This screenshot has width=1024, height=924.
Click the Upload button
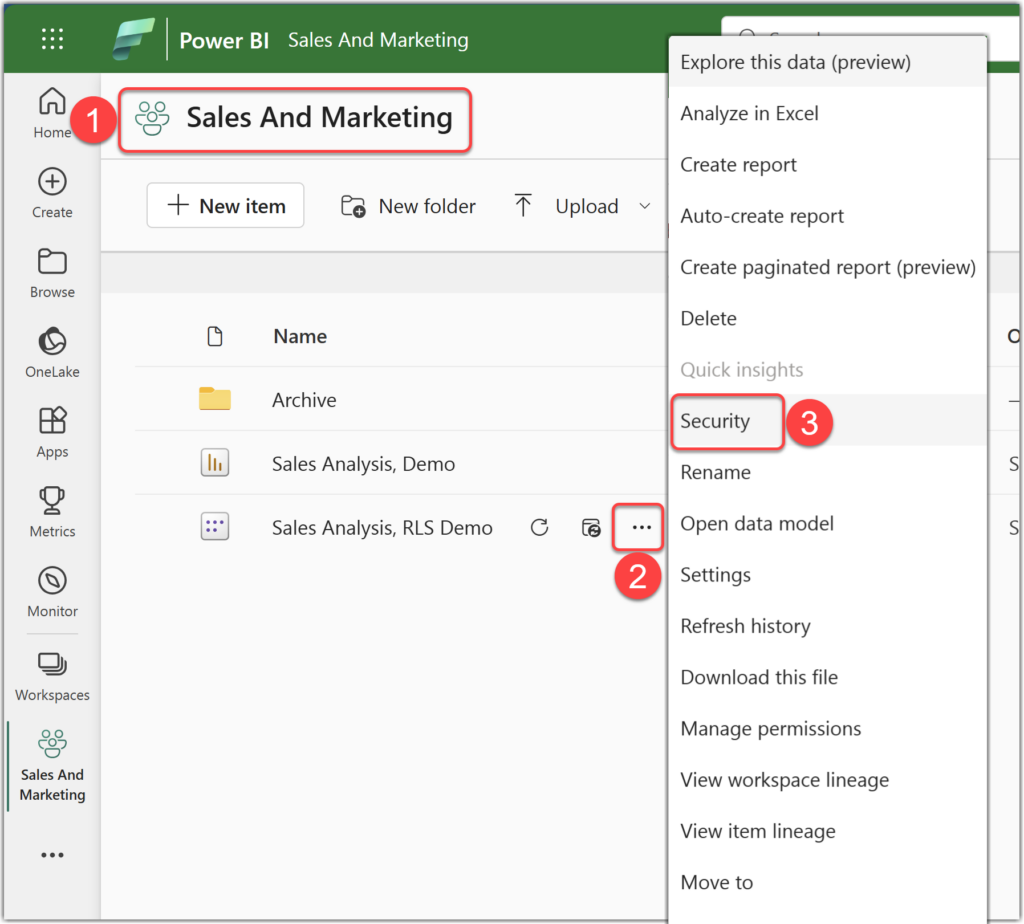pyautogui.click(x=567, y=206)
